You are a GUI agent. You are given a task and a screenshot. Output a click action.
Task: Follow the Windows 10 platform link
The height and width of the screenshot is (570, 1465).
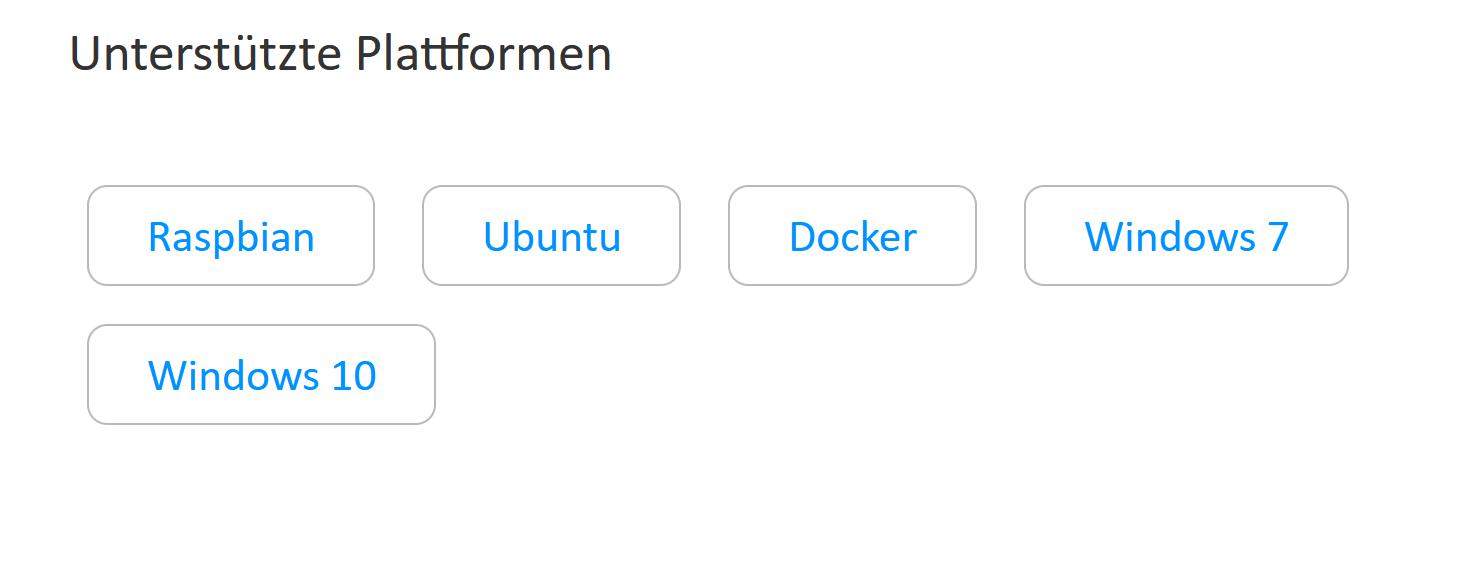[x=261, y=375]
